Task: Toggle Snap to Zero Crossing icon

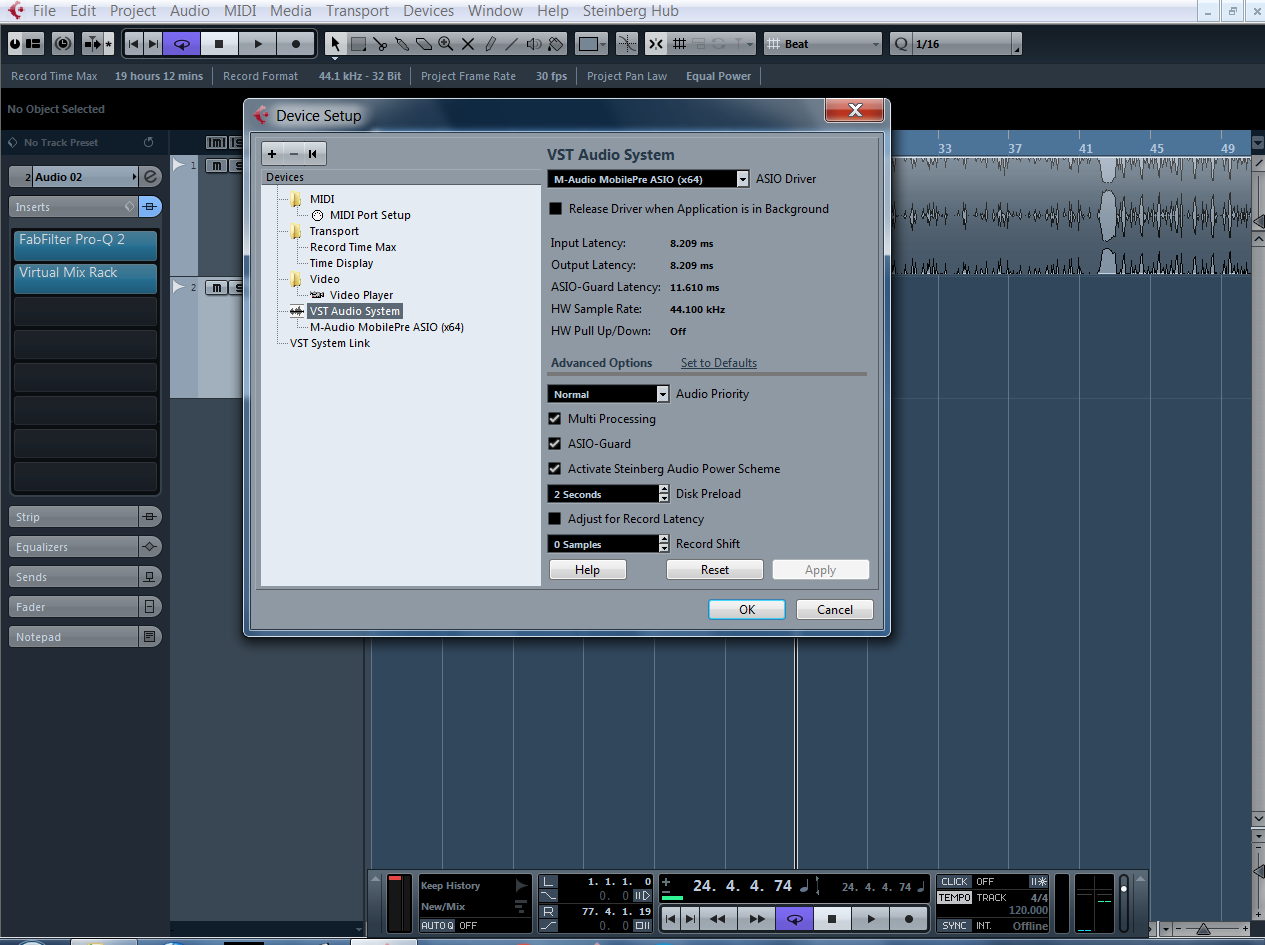Action: point(627,44)
